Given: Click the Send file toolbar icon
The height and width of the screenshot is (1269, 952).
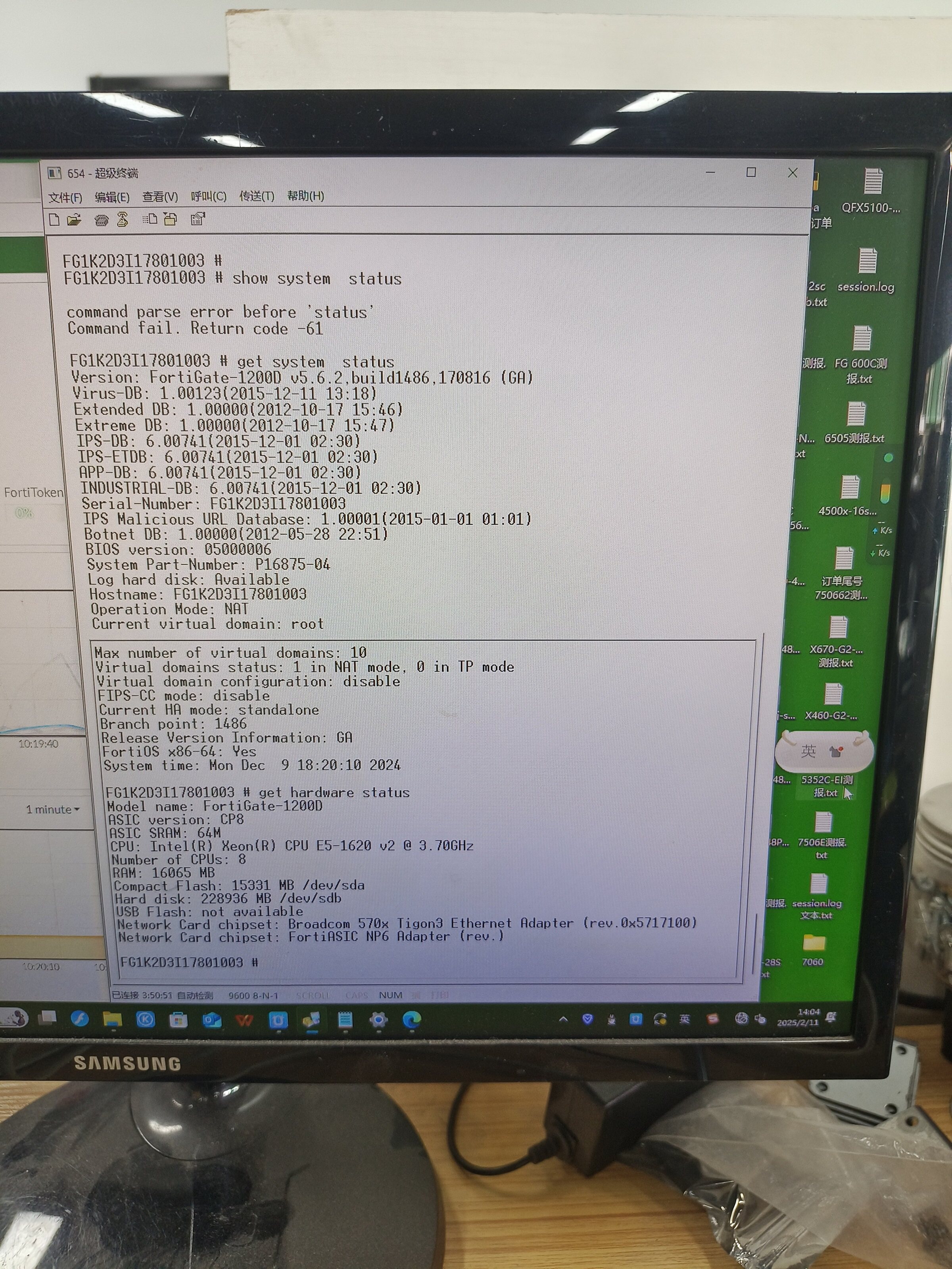Looking at the screenshot, I should (x=150, y=219).
